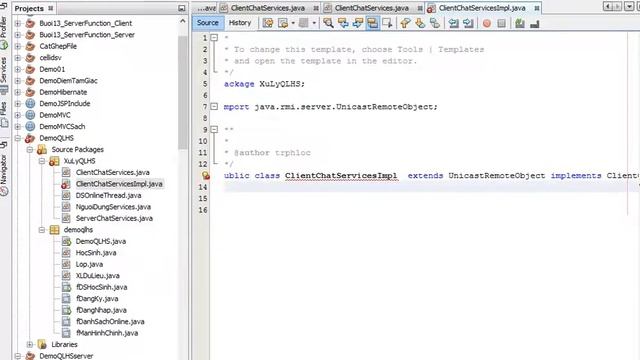Expand the DemoMVC project node
Image resolution: width=640 pixels, height=360 pixels.
[18, 115]
